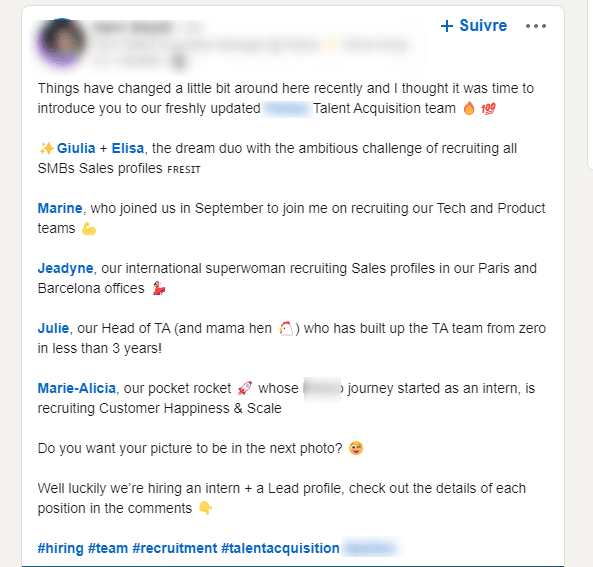This screenshot has width=593, height=567.
Task: Click the pointing-down emoji after comments
Action: (206, 508)
